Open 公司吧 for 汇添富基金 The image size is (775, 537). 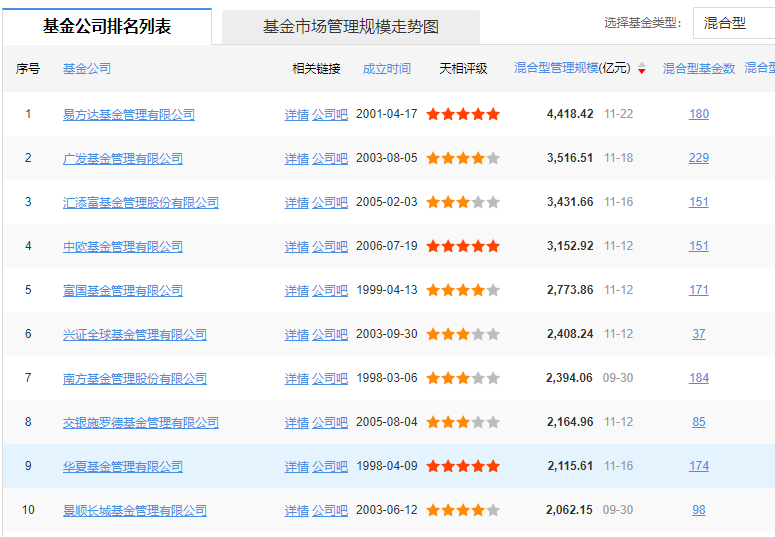click(x=330, y=202)
